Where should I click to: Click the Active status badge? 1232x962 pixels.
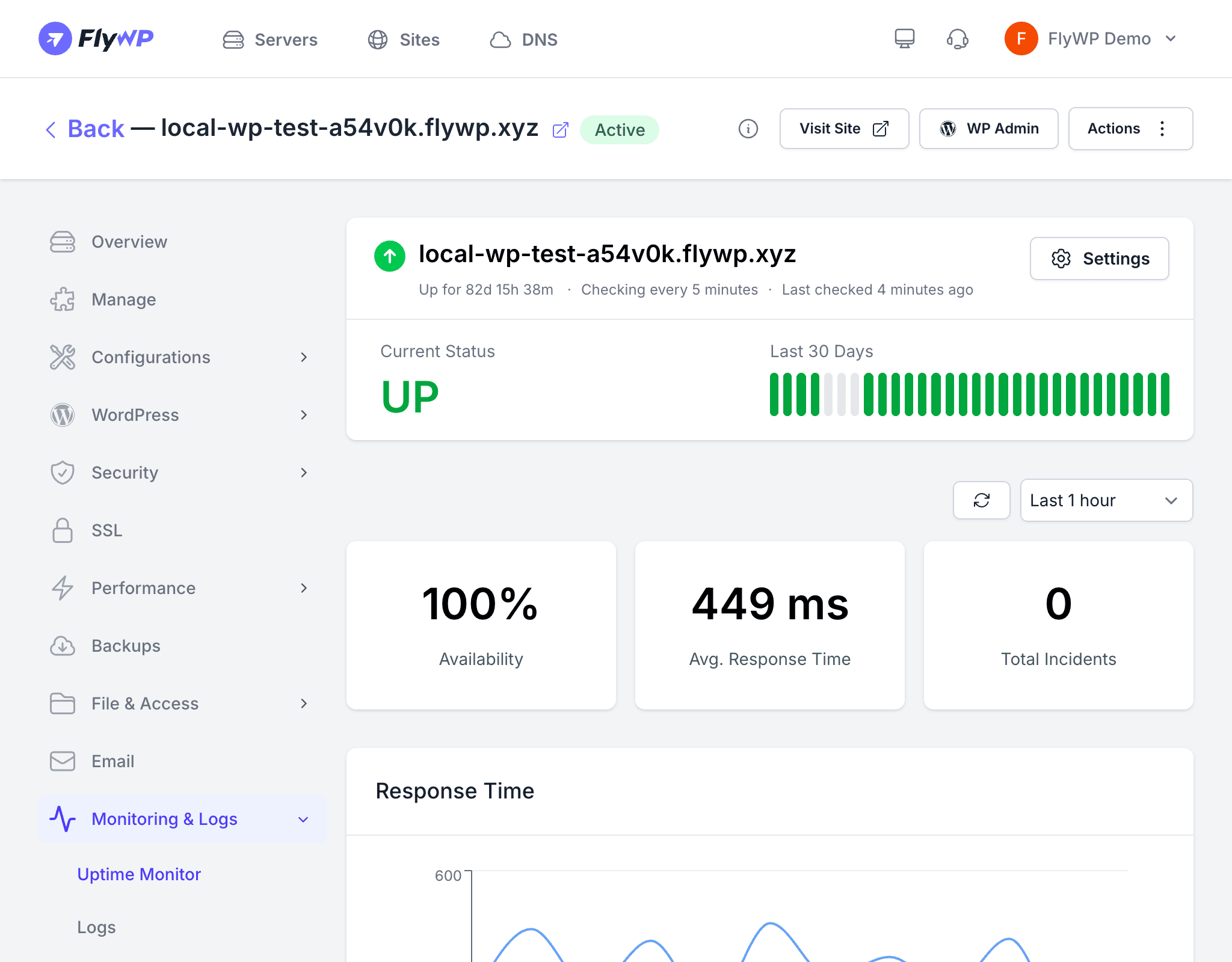pyautogui.click(x=620, y=130)
